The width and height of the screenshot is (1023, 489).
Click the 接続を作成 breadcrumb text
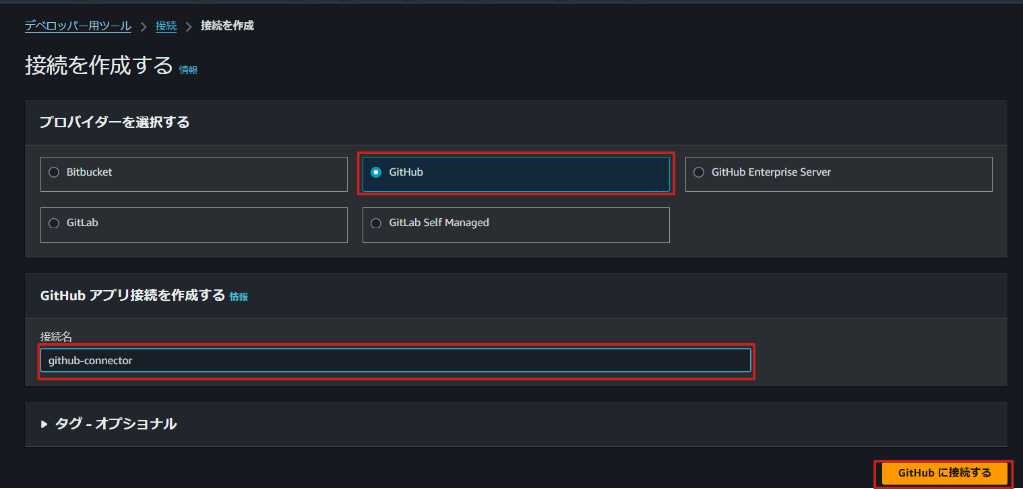pos(227,26)
